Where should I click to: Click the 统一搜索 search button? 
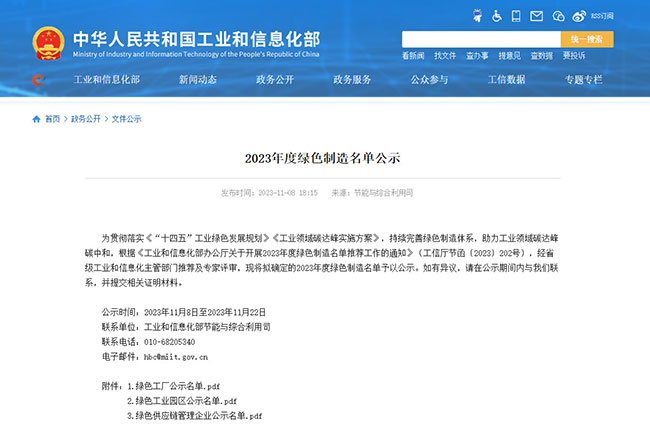pyautogui.click(x=587, y=39)
